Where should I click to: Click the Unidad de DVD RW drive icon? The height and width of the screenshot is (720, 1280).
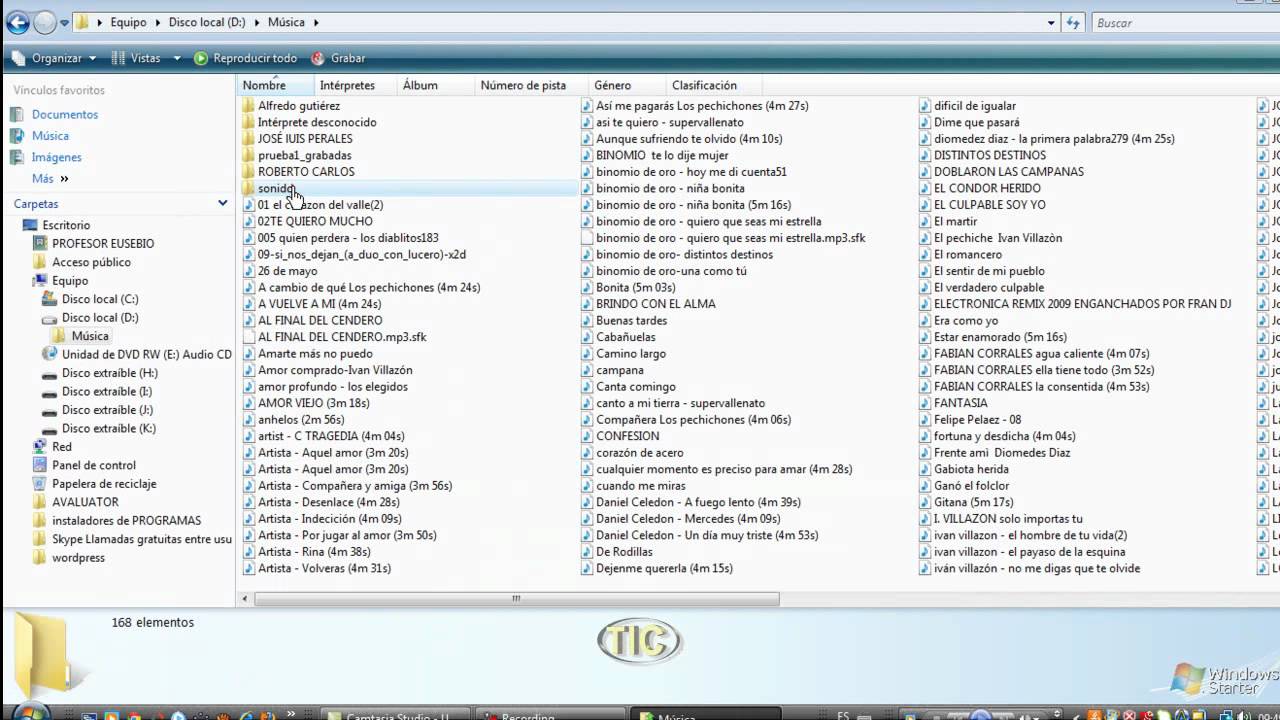pyautogui.click(x=50, y=354)
